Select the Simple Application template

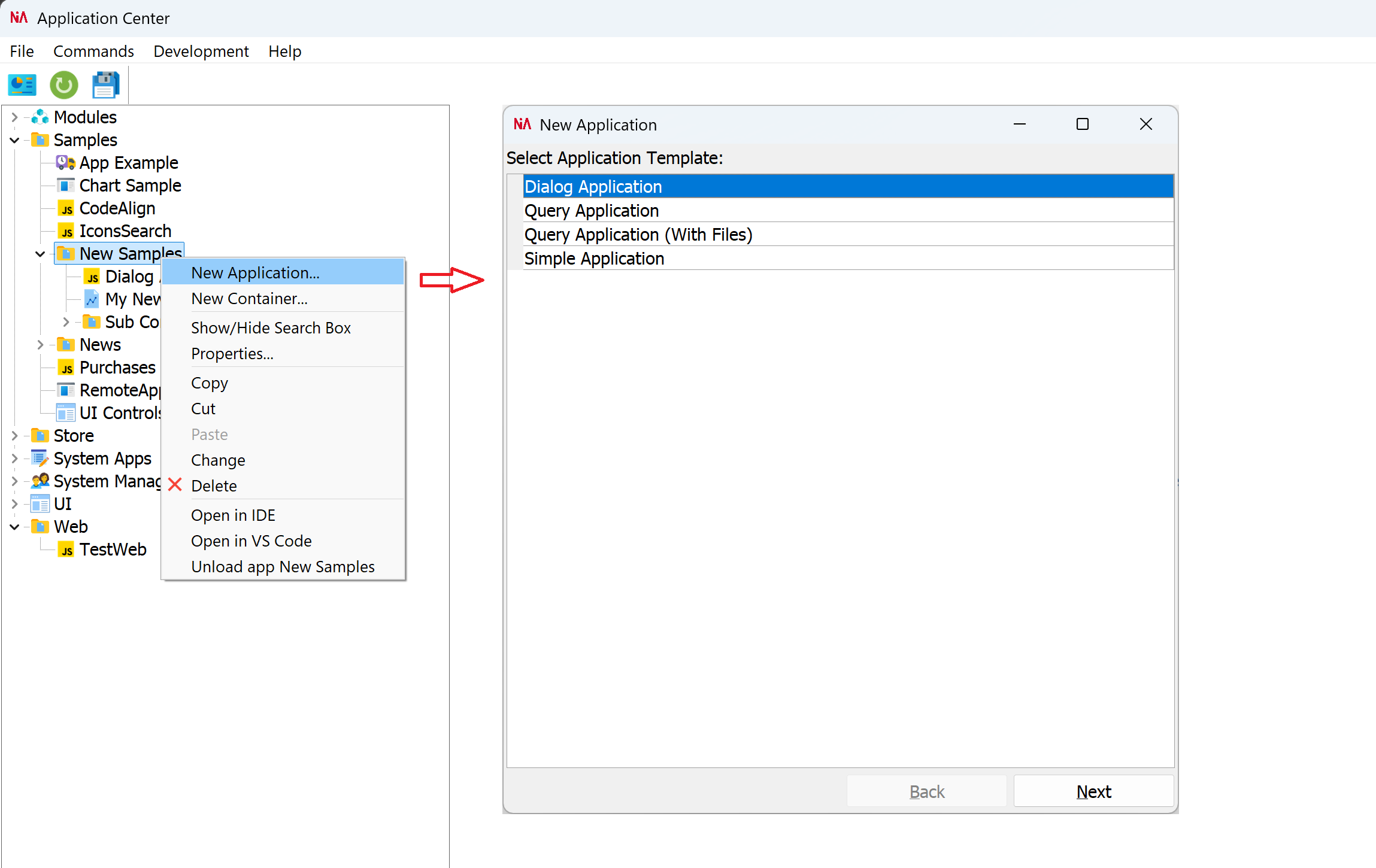[594, 258]
